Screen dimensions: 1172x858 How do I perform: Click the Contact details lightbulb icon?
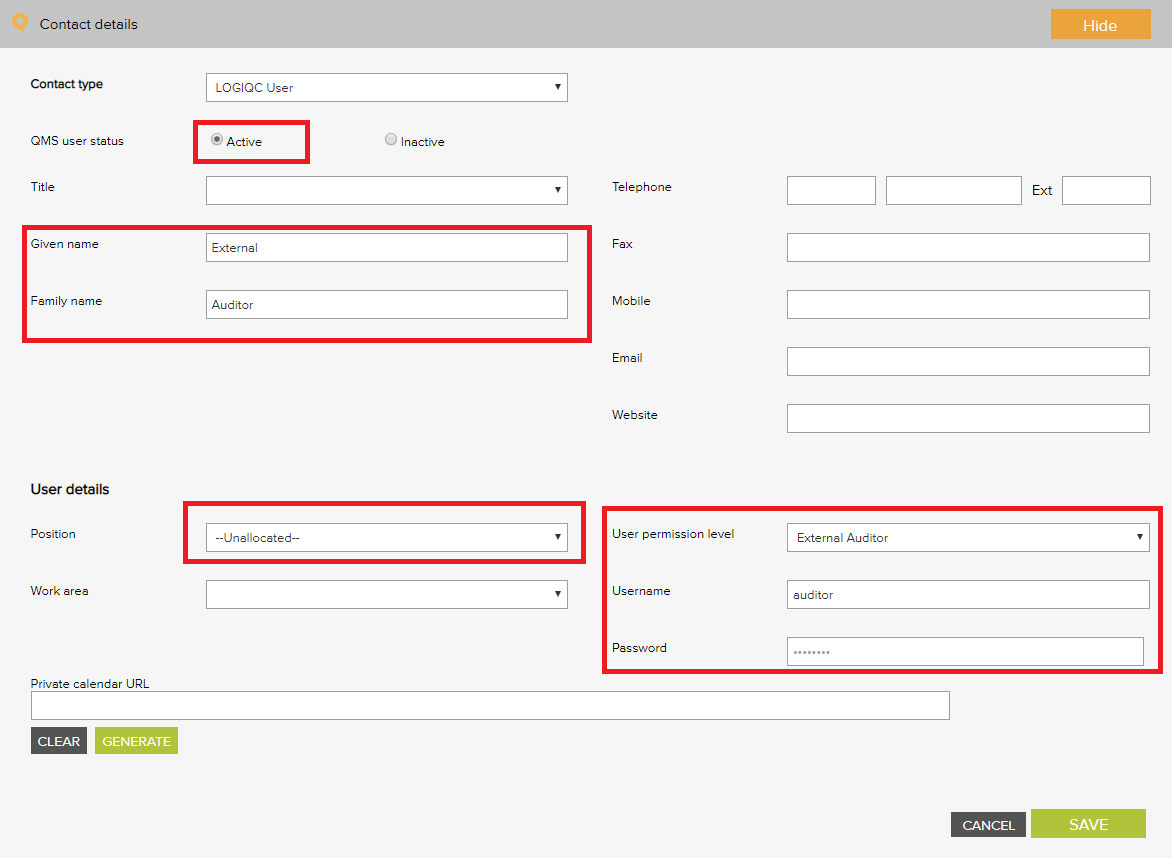[x=19, y=23]
